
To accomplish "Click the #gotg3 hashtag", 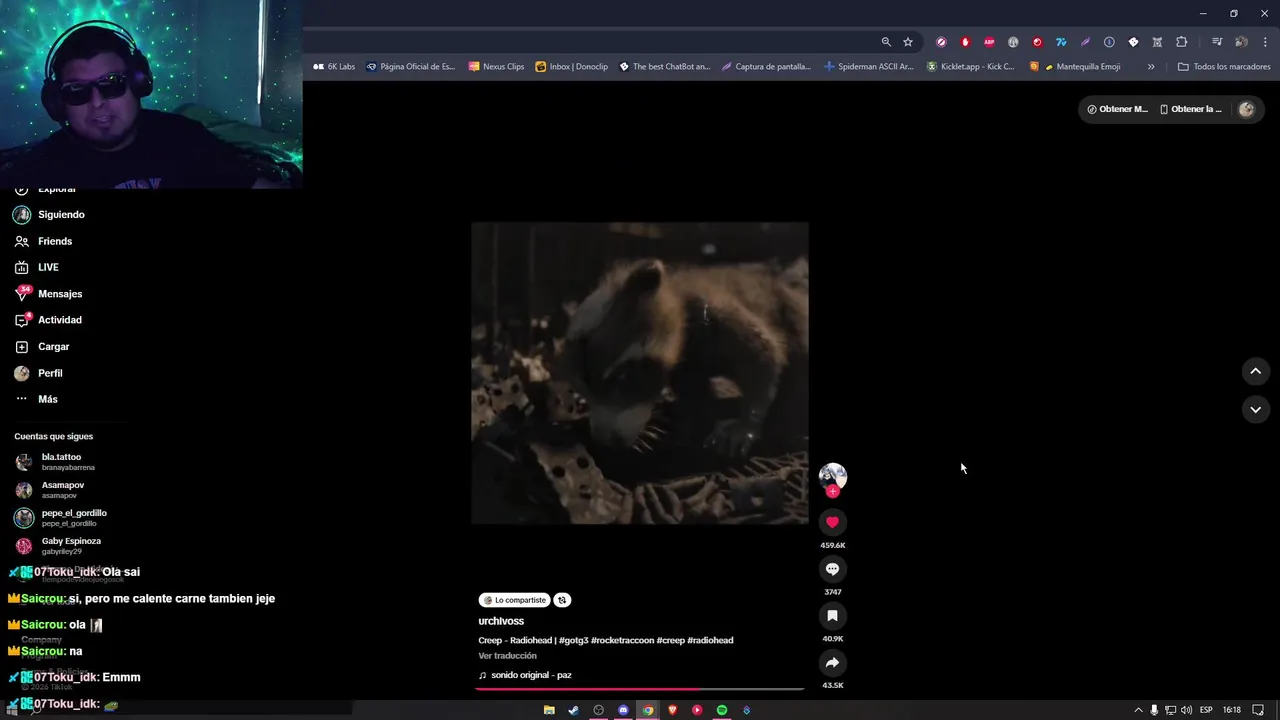I will click(x=573, y=640).
